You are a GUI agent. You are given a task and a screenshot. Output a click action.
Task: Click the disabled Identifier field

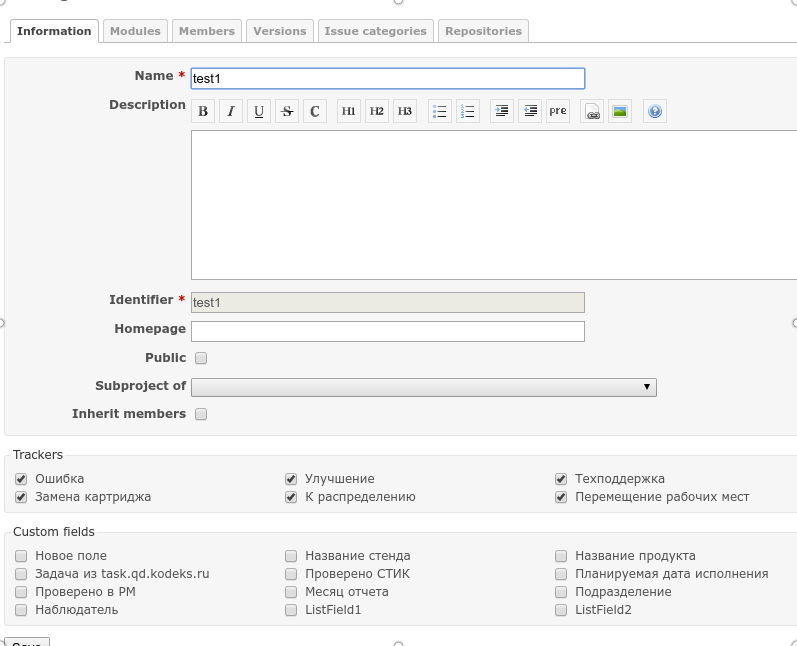(388, 302)
